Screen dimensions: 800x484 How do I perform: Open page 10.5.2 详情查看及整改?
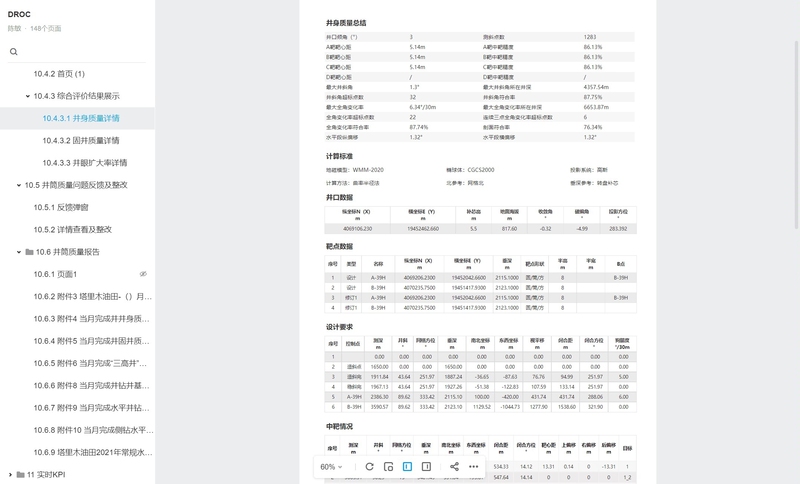(x=72, y=230)
